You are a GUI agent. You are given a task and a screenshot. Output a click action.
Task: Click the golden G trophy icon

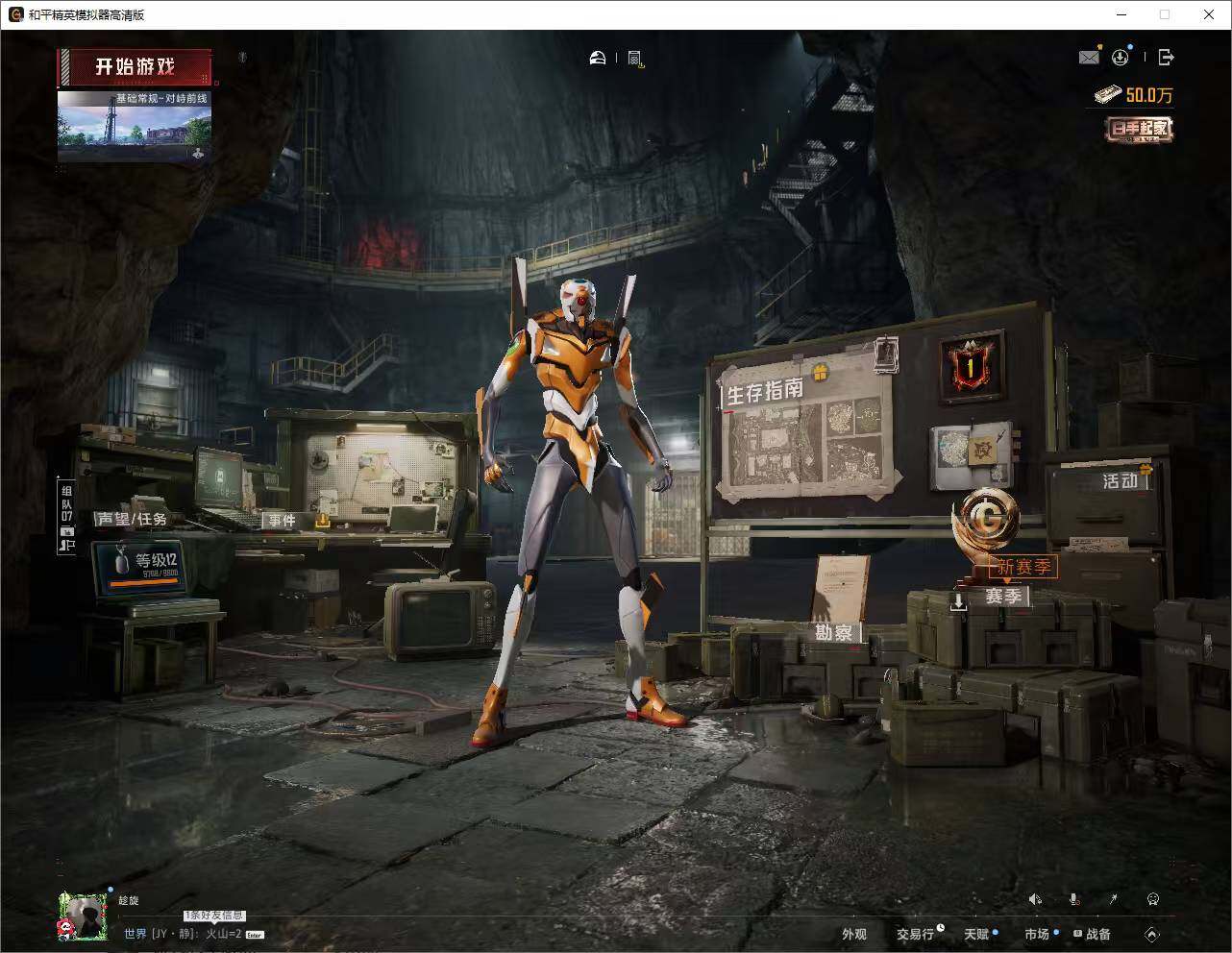pyautogui.click(x=988, y=522)
